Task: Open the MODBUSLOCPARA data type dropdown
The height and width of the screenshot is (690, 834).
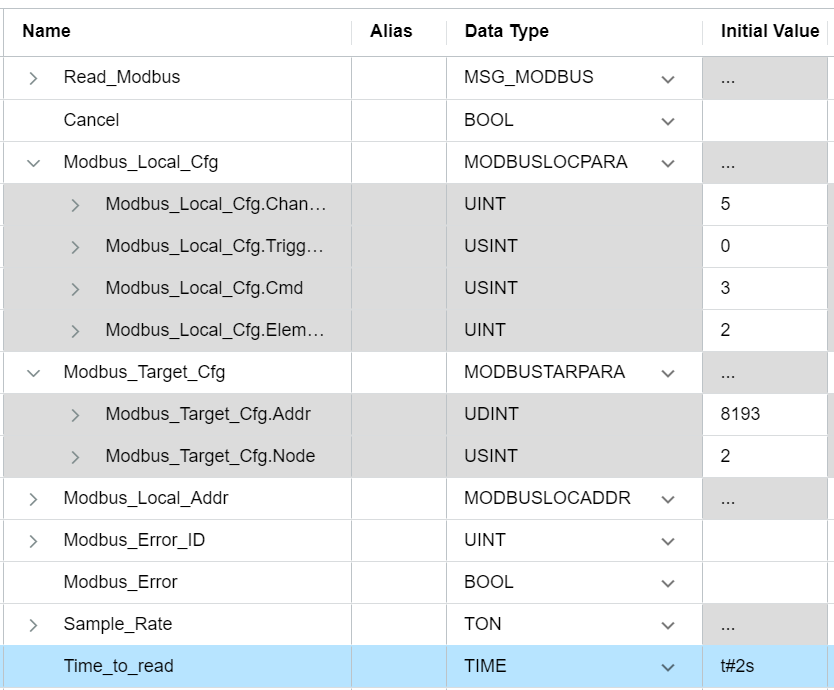Action: pos(668,163)
